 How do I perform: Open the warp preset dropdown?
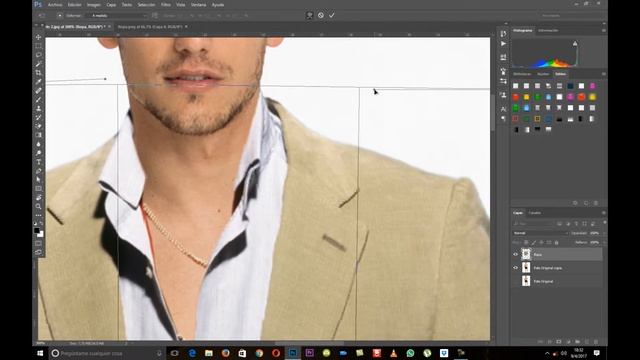click(x=118, y=16)
